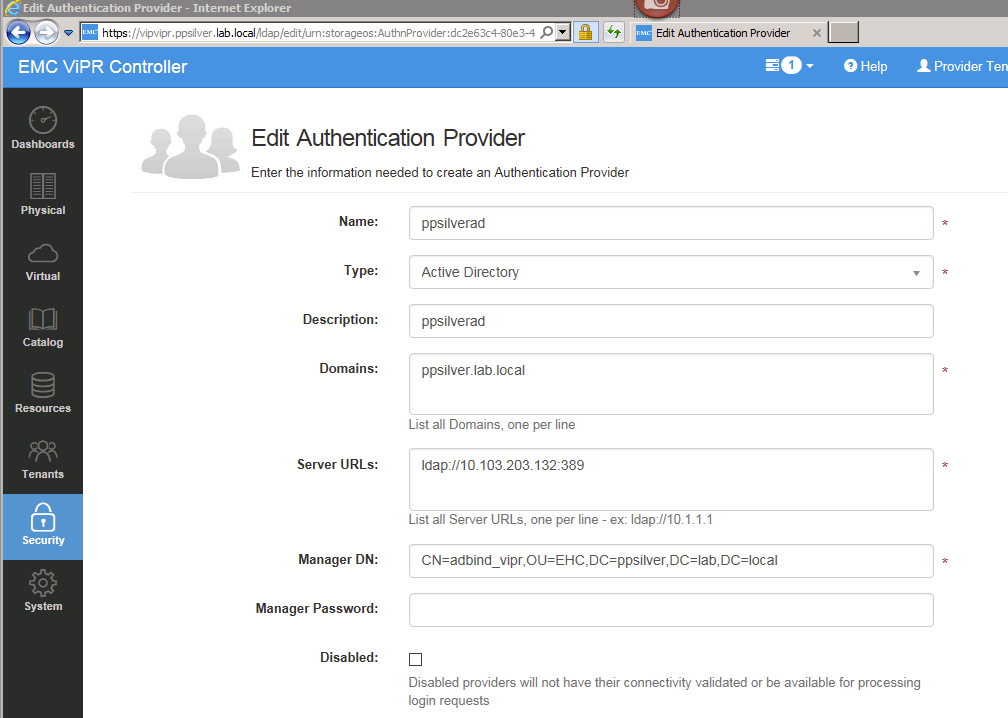Refresh the page with the refresh button
This screenshot has width=1008, height=718.
613,32
